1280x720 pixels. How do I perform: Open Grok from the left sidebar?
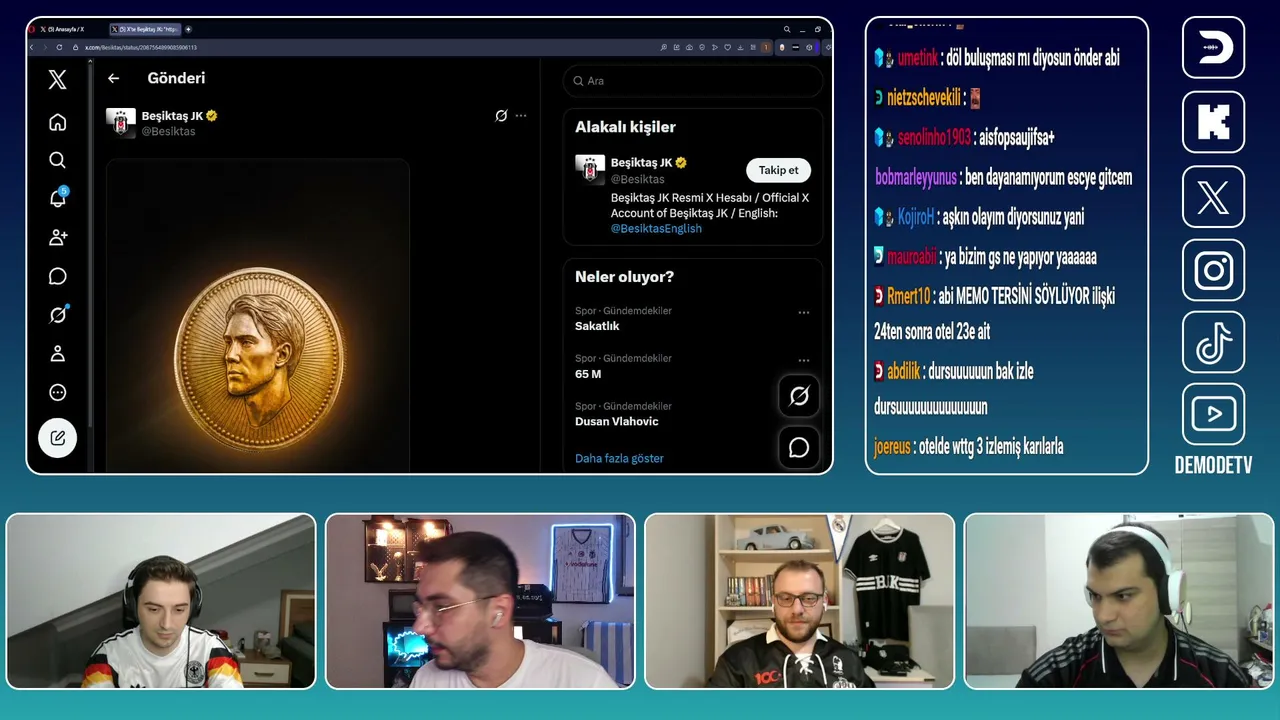(x=58, y=315)
